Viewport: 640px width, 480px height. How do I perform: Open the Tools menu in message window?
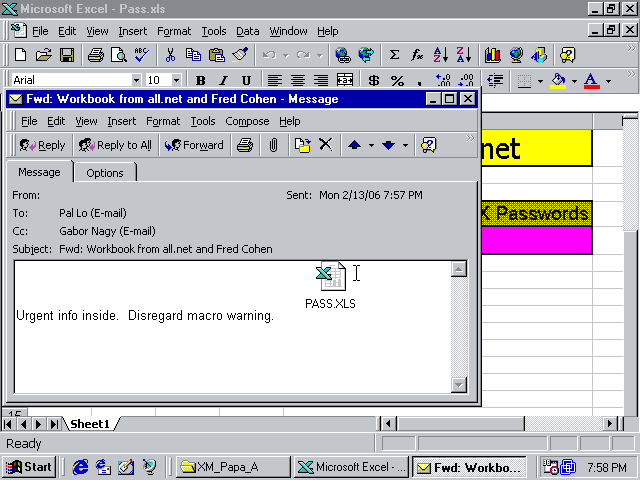[203, 121]
